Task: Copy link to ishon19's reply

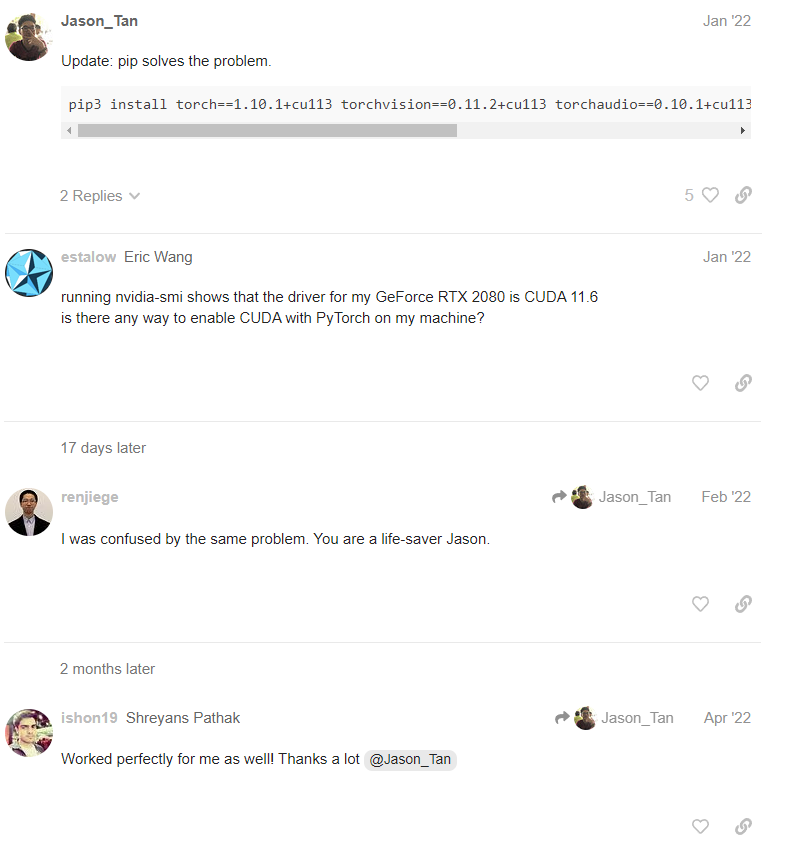Action: click(743, 827)
